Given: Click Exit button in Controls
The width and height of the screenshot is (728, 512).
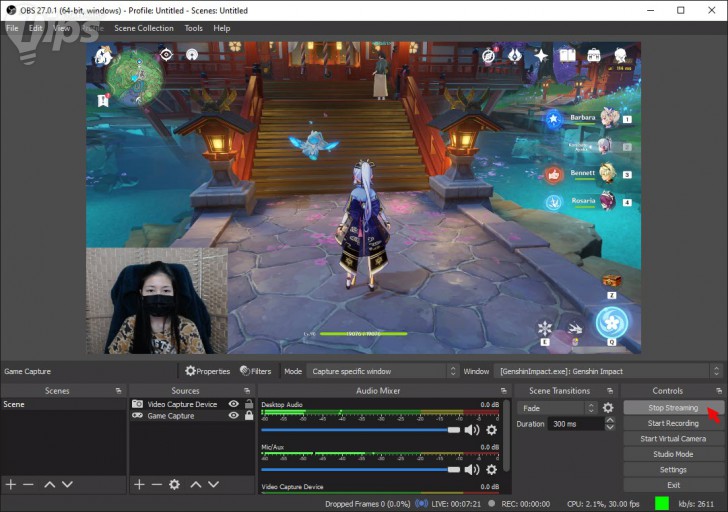Looking at the screenshot, I should [x=673, y=485].
